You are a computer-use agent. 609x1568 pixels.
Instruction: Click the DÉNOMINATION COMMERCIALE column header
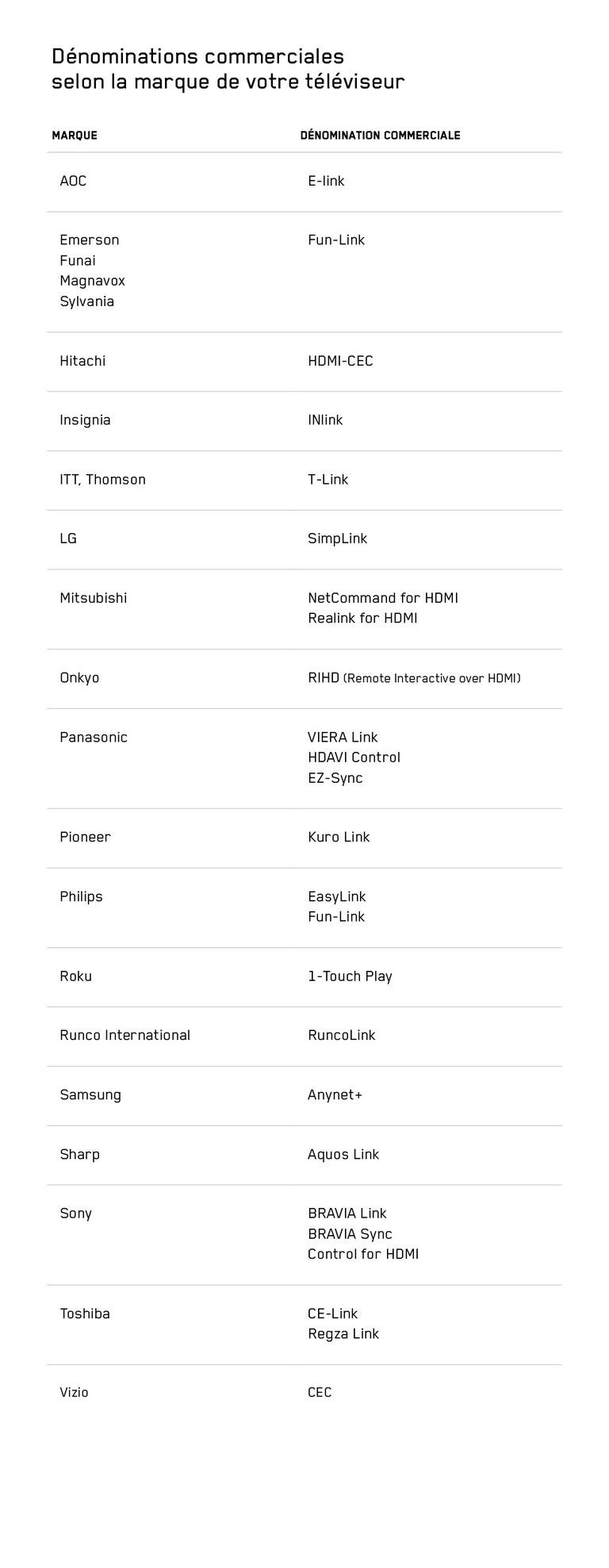tap(380, 136)
